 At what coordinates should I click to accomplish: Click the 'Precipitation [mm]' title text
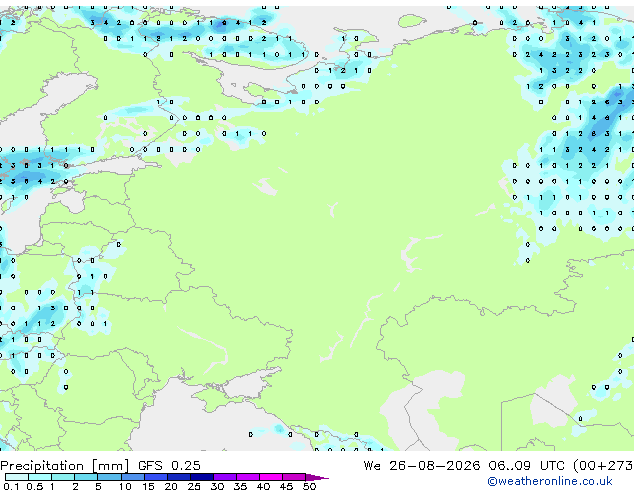coord(65,466)
